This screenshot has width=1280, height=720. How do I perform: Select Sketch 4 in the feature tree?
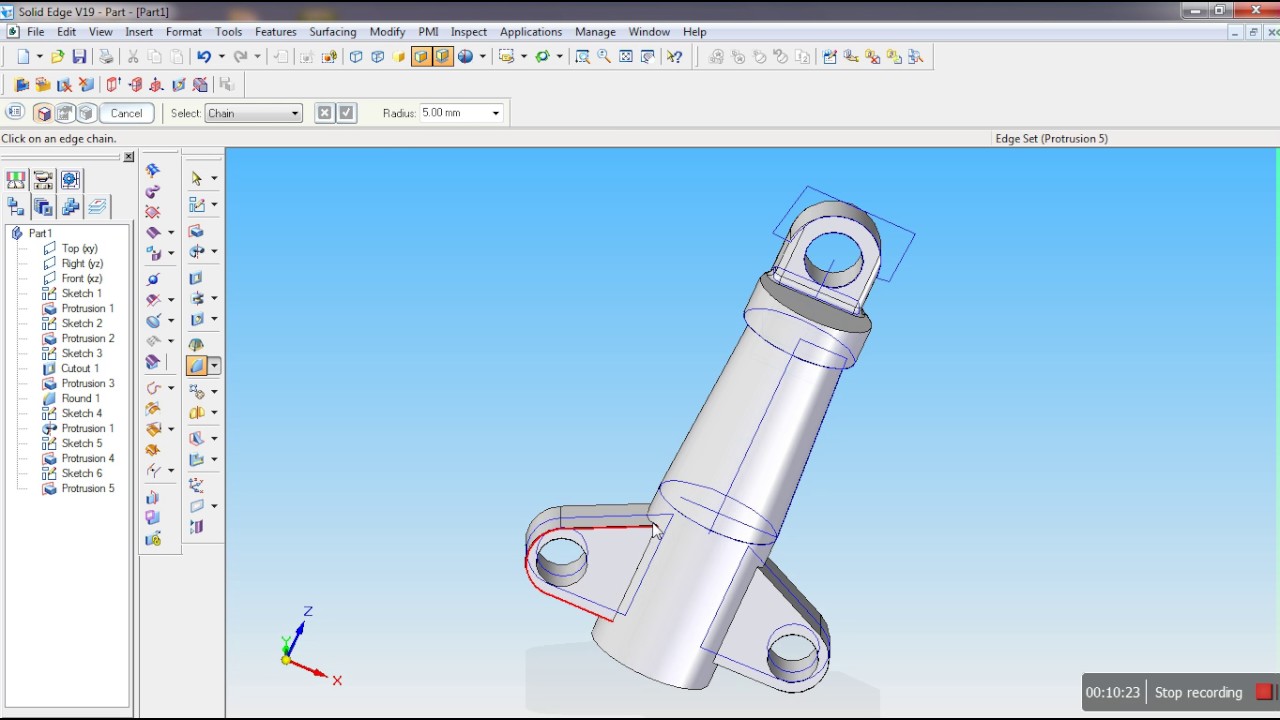(82, 413)
